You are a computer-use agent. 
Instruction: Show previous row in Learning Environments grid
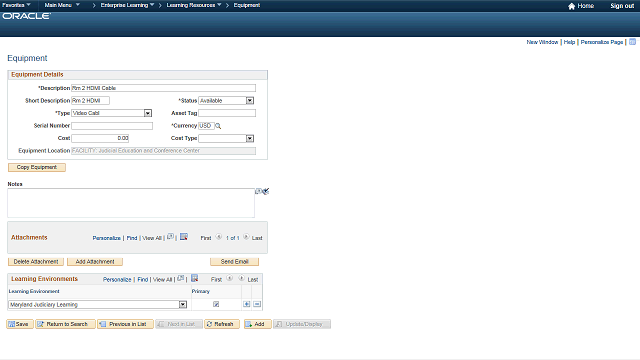point(230,278)
